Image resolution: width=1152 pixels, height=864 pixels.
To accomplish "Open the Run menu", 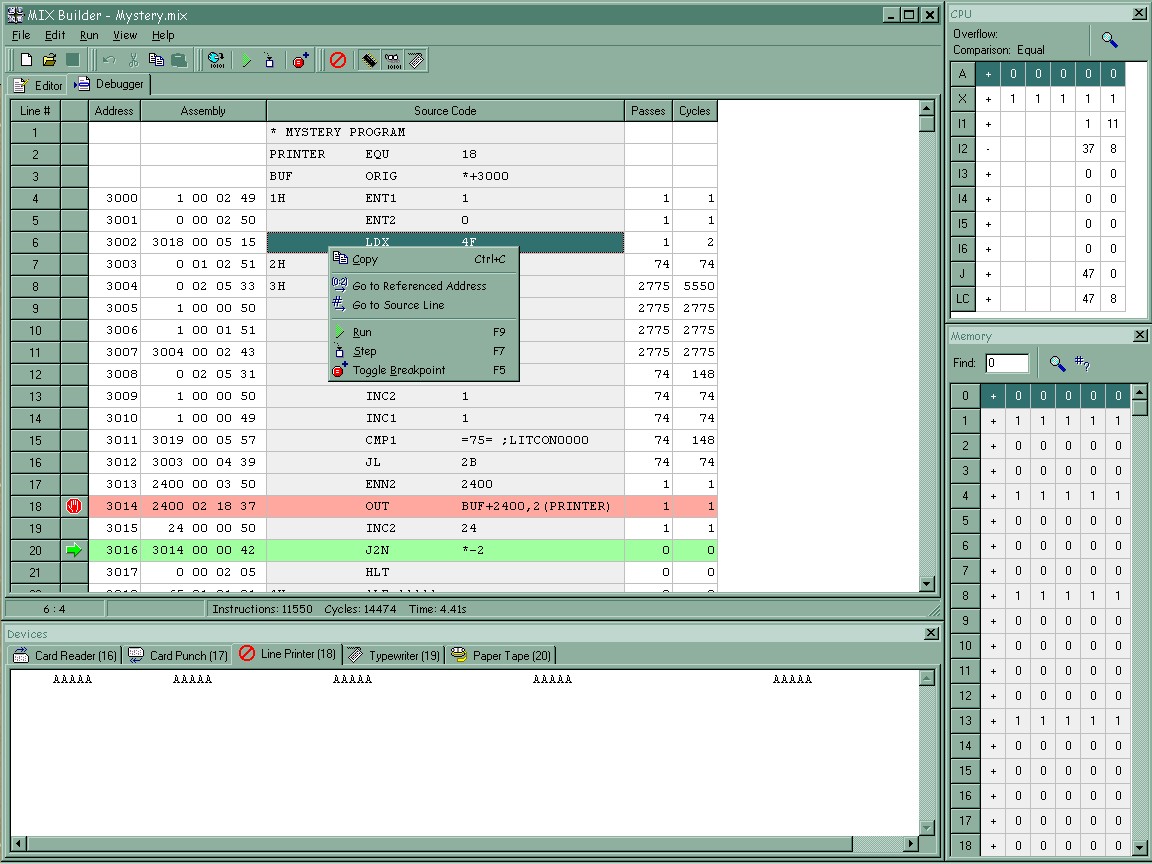I will (x=88, y=35).
